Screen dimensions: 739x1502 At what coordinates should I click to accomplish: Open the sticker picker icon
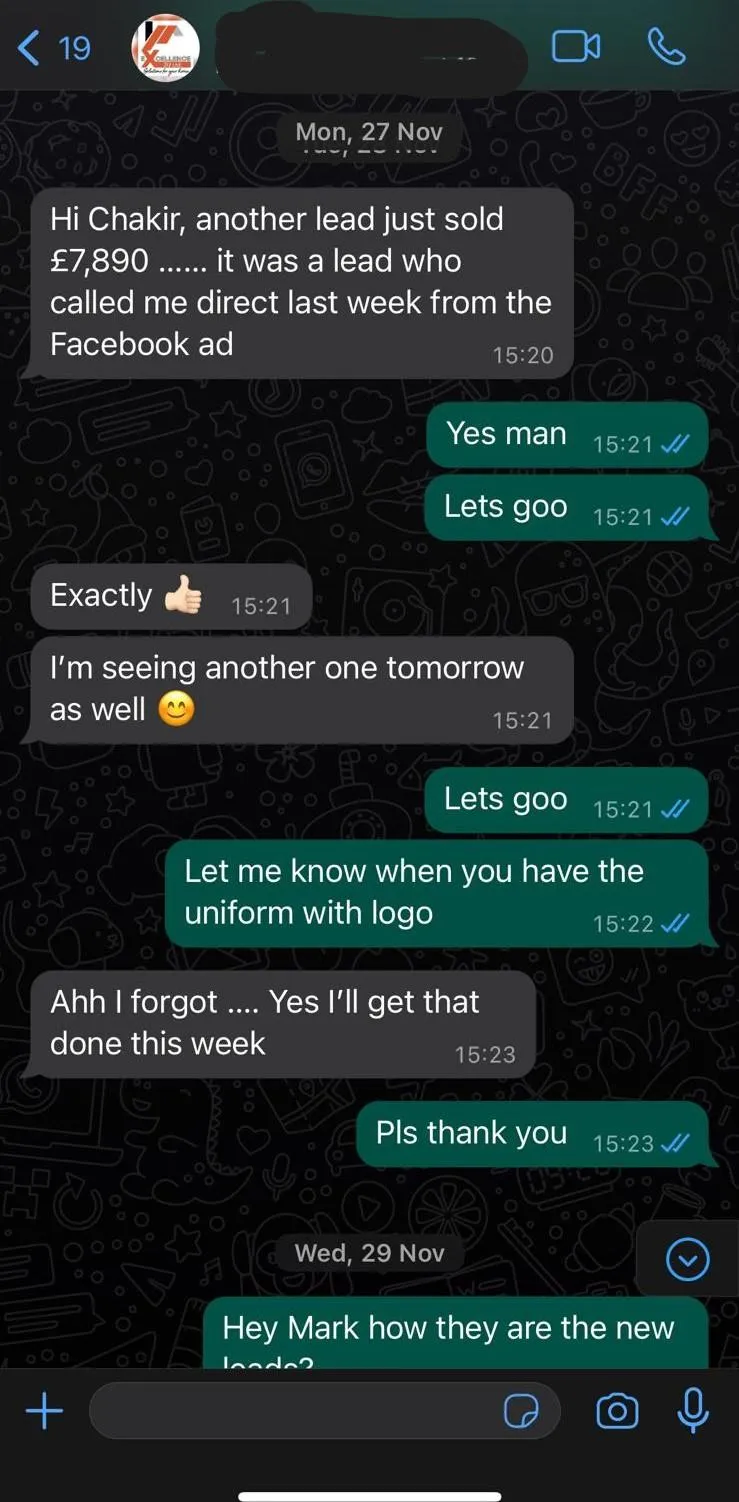(x=521, y=1411)
